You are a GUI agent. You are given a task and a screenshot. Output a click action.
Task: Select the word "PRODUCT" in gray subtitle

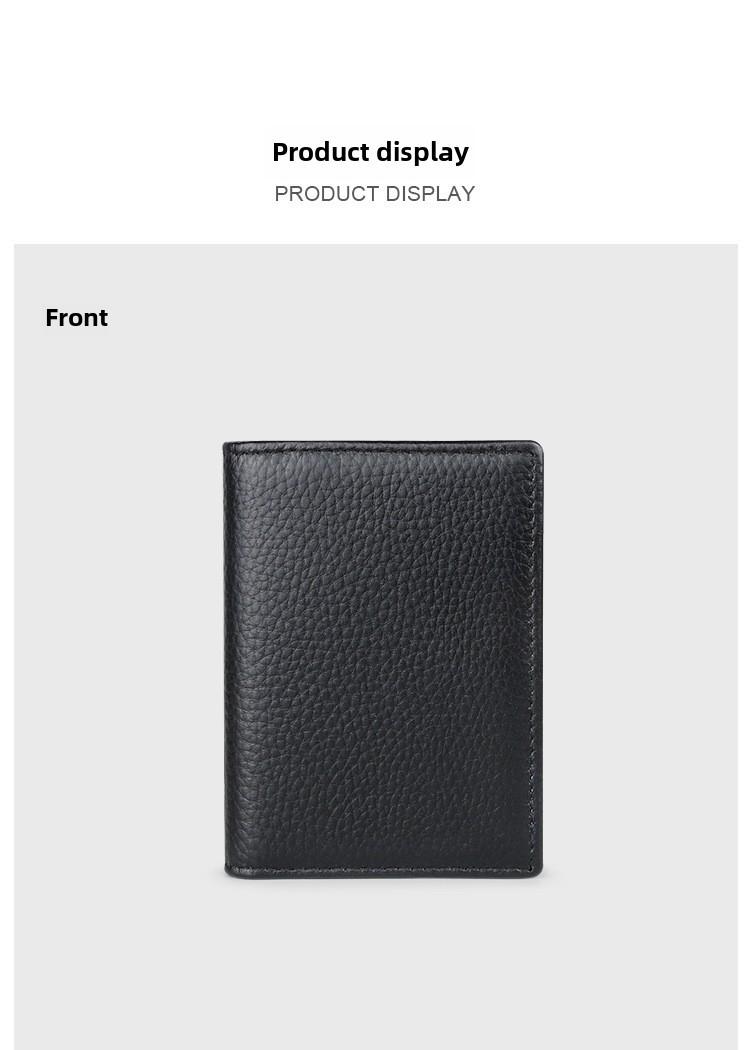(327, 194)
